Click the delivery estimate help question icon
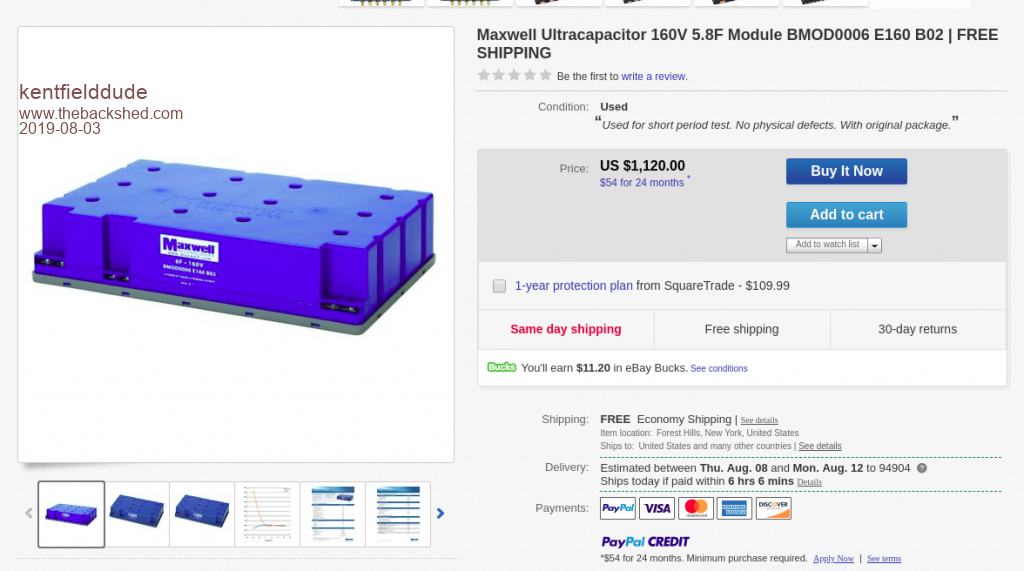 tap(922, 468)
